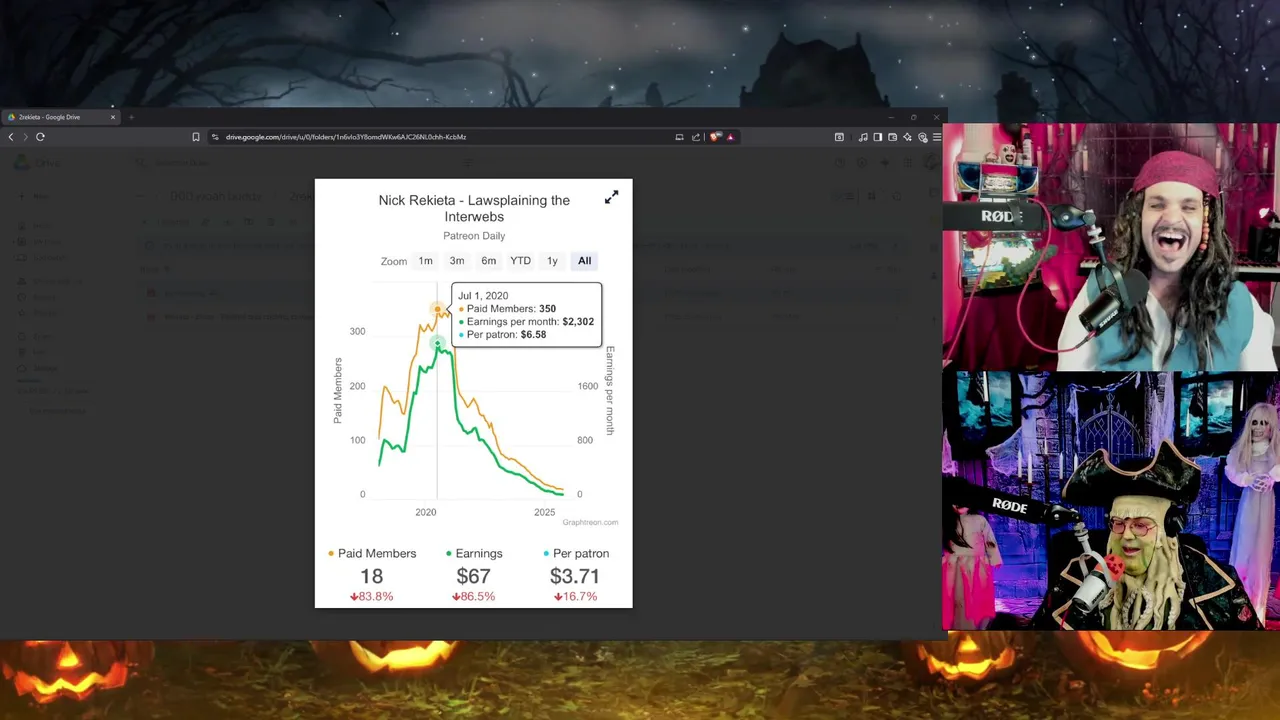Image resolution: width=1280 pixels, height=720 pixels.
Task: Go forward in the browser
Action: tap(25, 137)
